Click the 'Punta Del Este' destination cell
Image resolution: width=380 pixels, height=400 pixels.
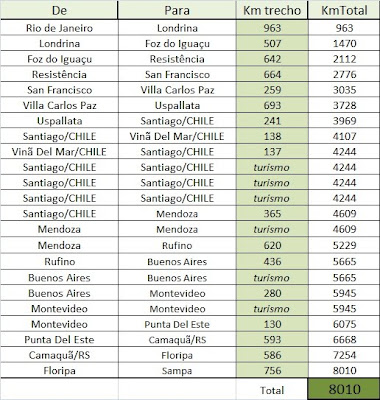(177, 324)
